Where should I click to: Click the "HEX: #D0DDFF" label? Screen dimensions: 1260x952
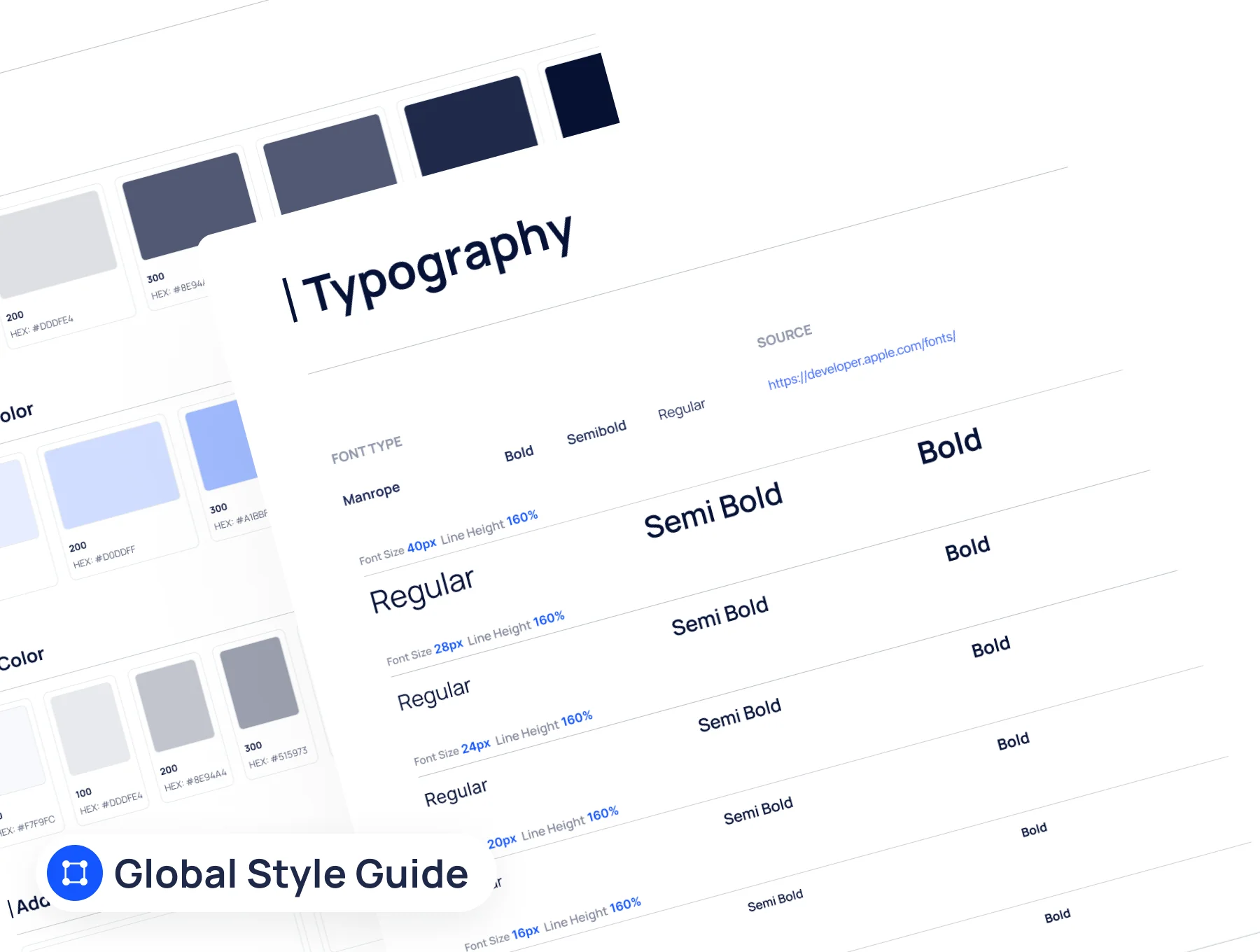(104, 557)
